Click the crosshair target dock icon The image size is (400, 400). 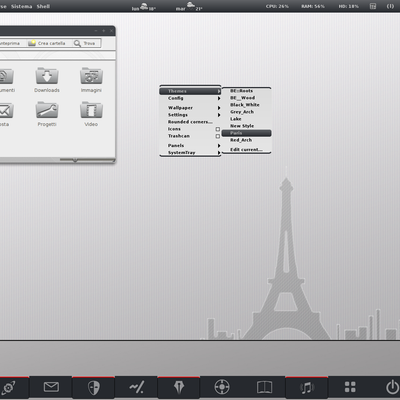click(222, 388)
